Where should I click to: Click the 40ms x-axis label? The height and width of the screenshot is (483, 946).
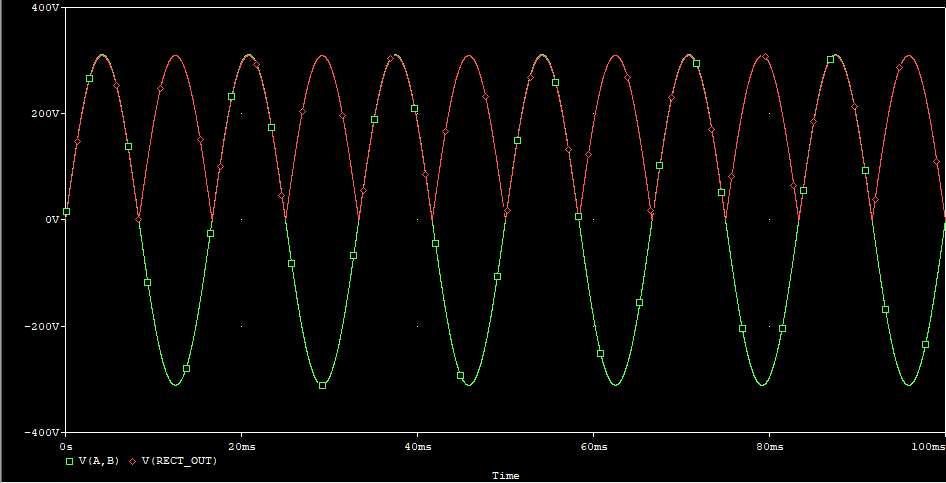417,447
